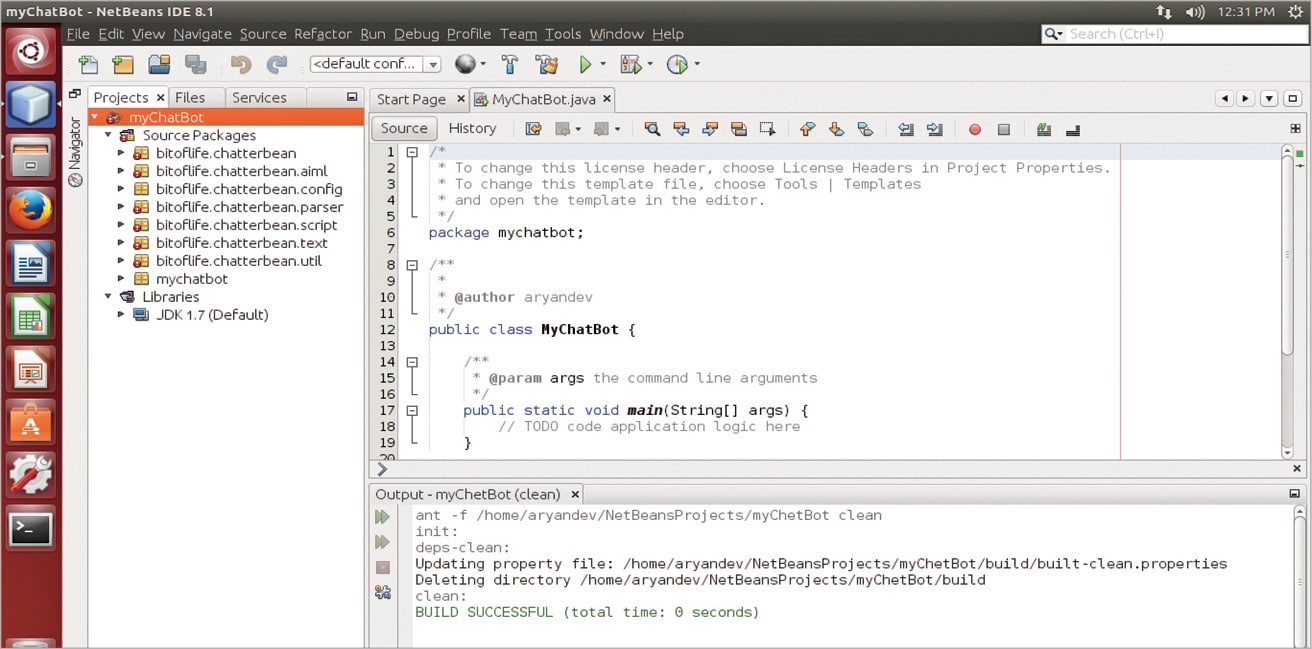The image size is (1312, 649).
Task: Expand the bitoflife.chatterbean.aiml package
Action: [122, 171]
